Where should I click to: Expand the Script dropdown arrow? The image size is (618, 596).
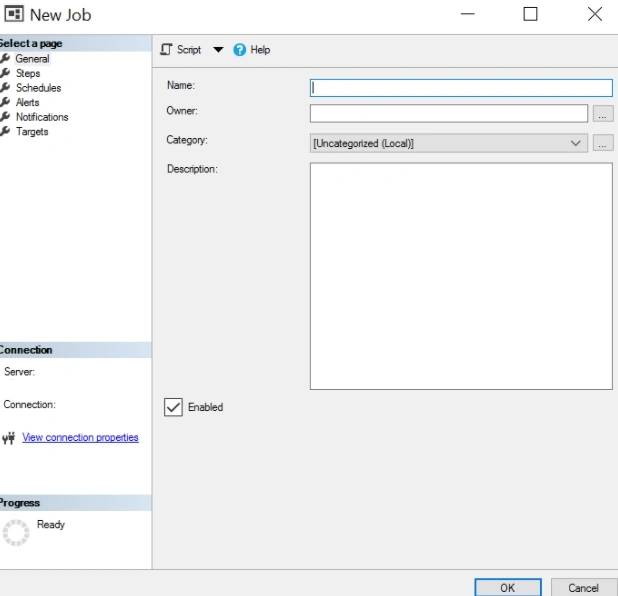click(218, 50)
